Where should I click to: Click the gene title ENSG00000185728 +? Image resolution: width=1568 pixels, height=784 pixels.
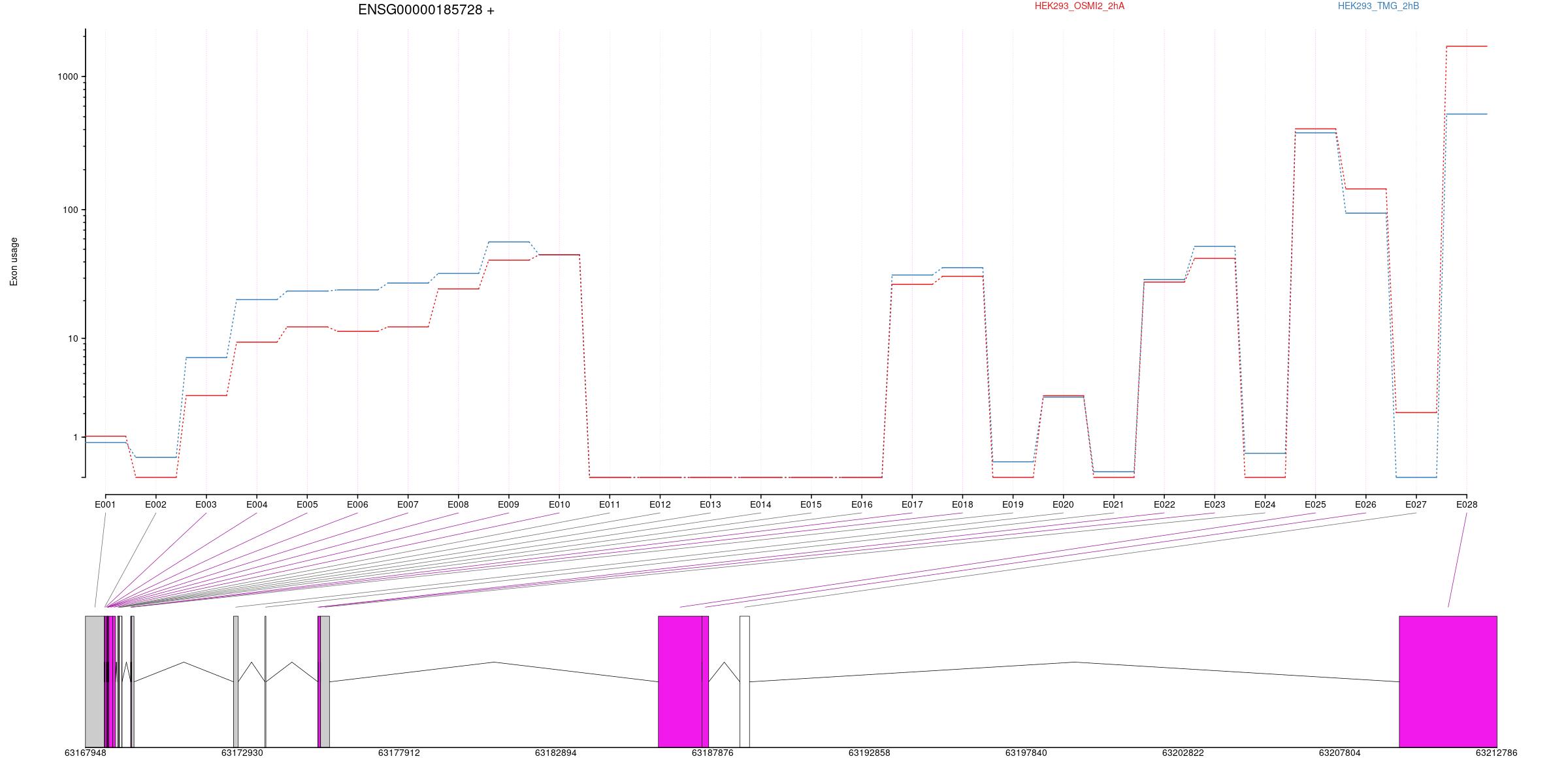[x=426, y=10]
